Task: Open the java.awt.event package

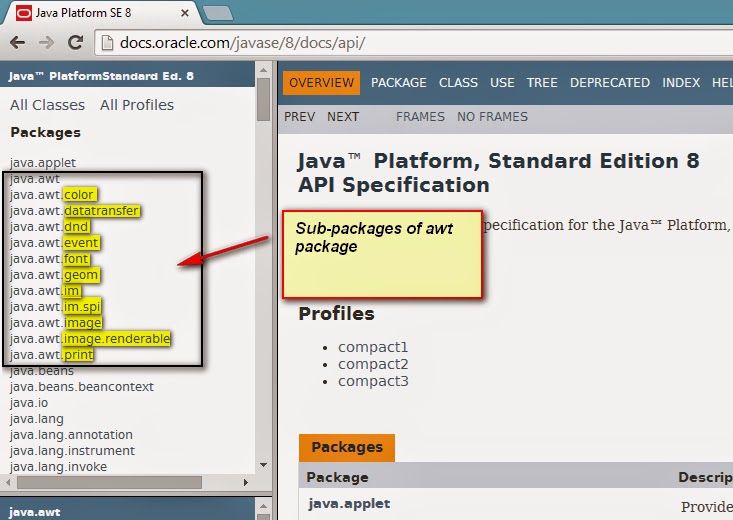Action: tap(54, 243)
